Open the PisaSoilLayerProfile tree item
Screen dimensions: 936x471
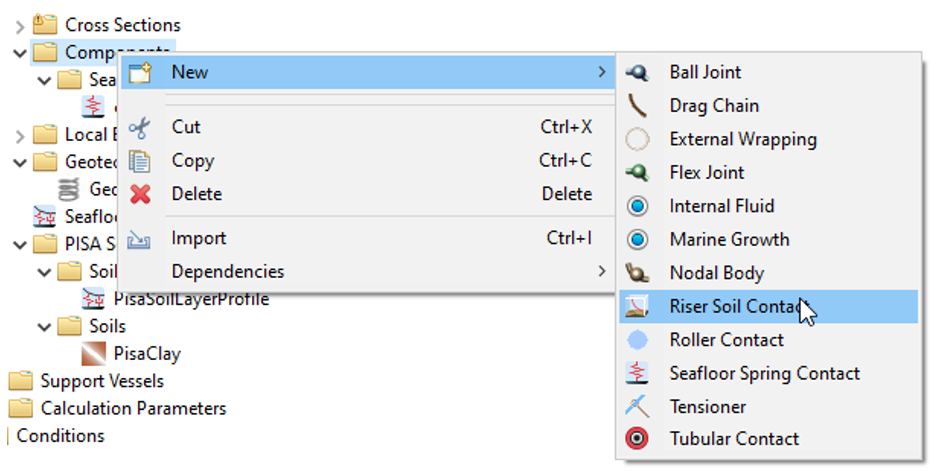pyautogui.click(x=190, y=299)
